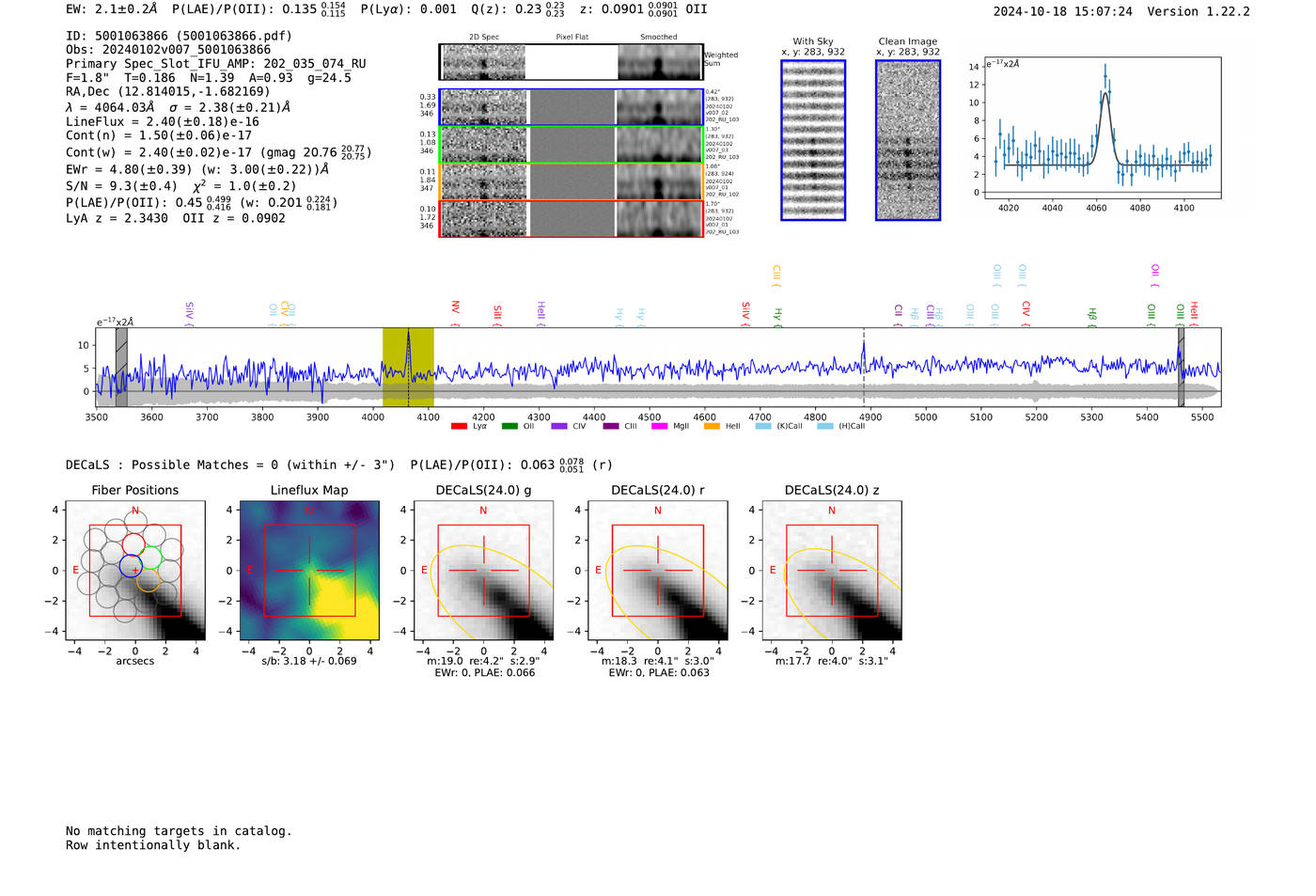Open the Fiber Positions plot
Viewport: 1316px width, 896px height.
tap(135, 571)
